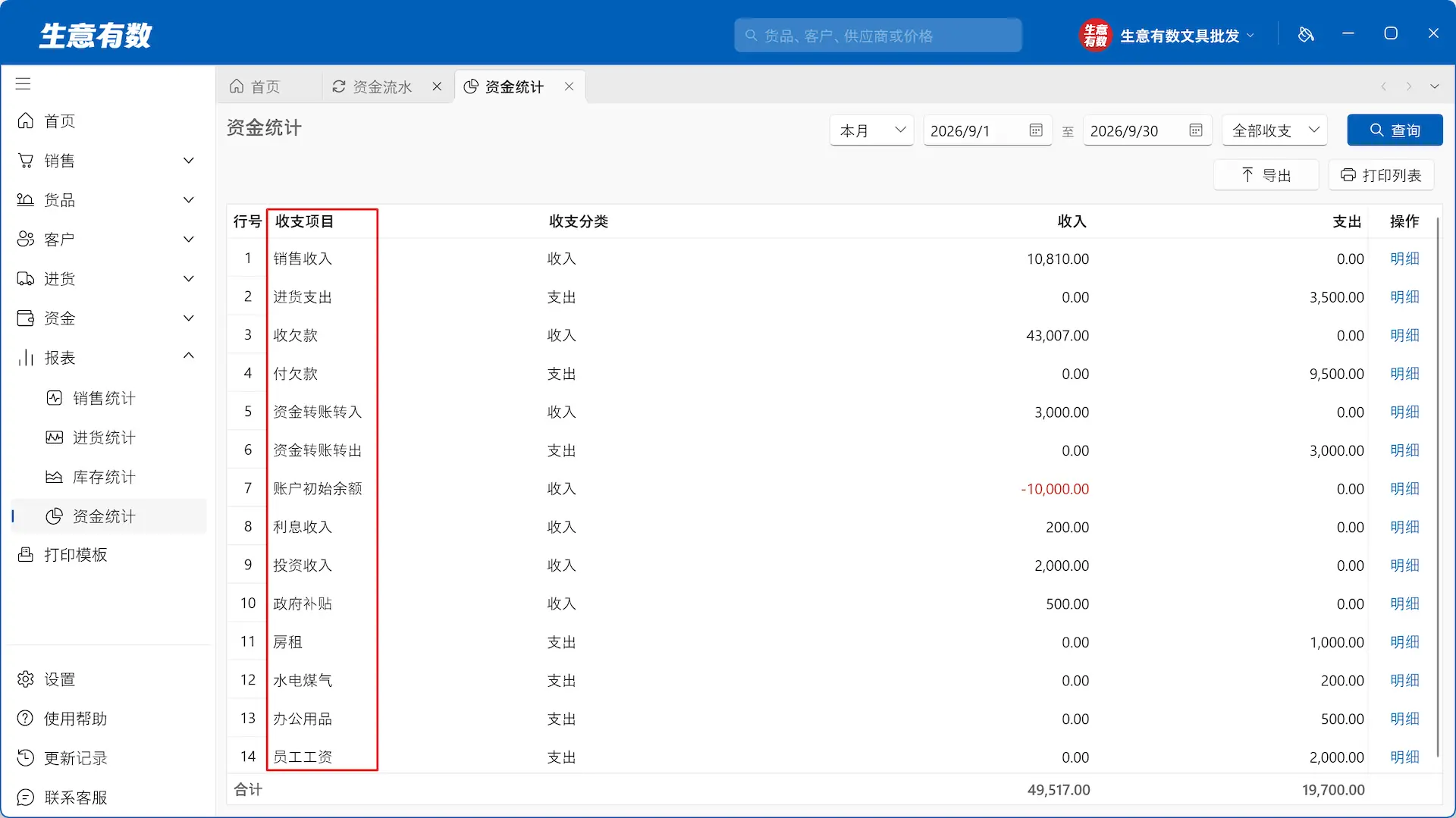
Task: Open calendar for end date 2026/9/30
Action: coord(1196,130)
